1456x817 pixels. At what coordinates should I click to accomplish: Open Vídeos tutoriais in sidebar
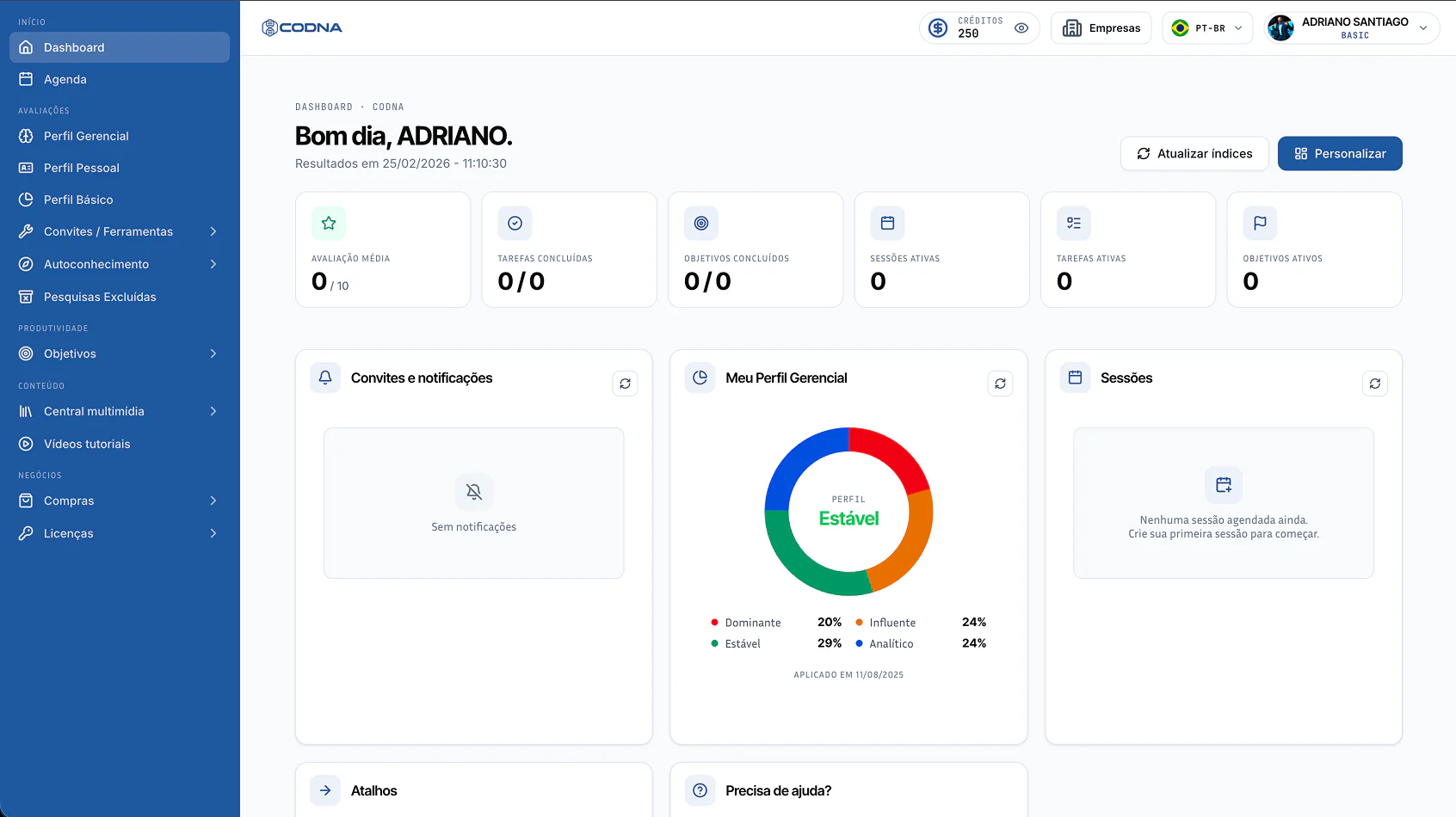(120, 444)
